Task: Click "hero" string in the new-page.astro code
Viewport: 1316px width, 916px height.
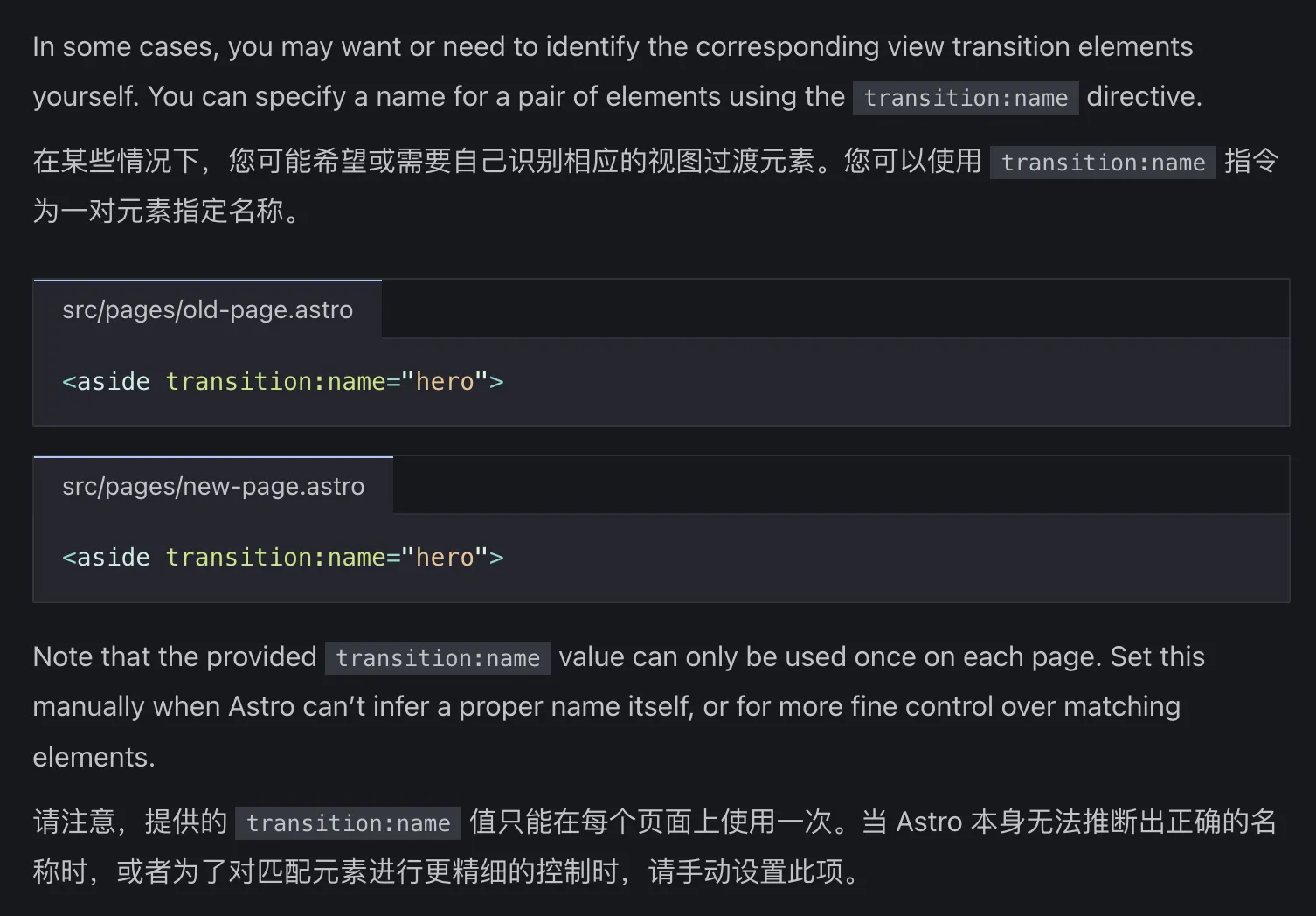Action: pos(444,558)
